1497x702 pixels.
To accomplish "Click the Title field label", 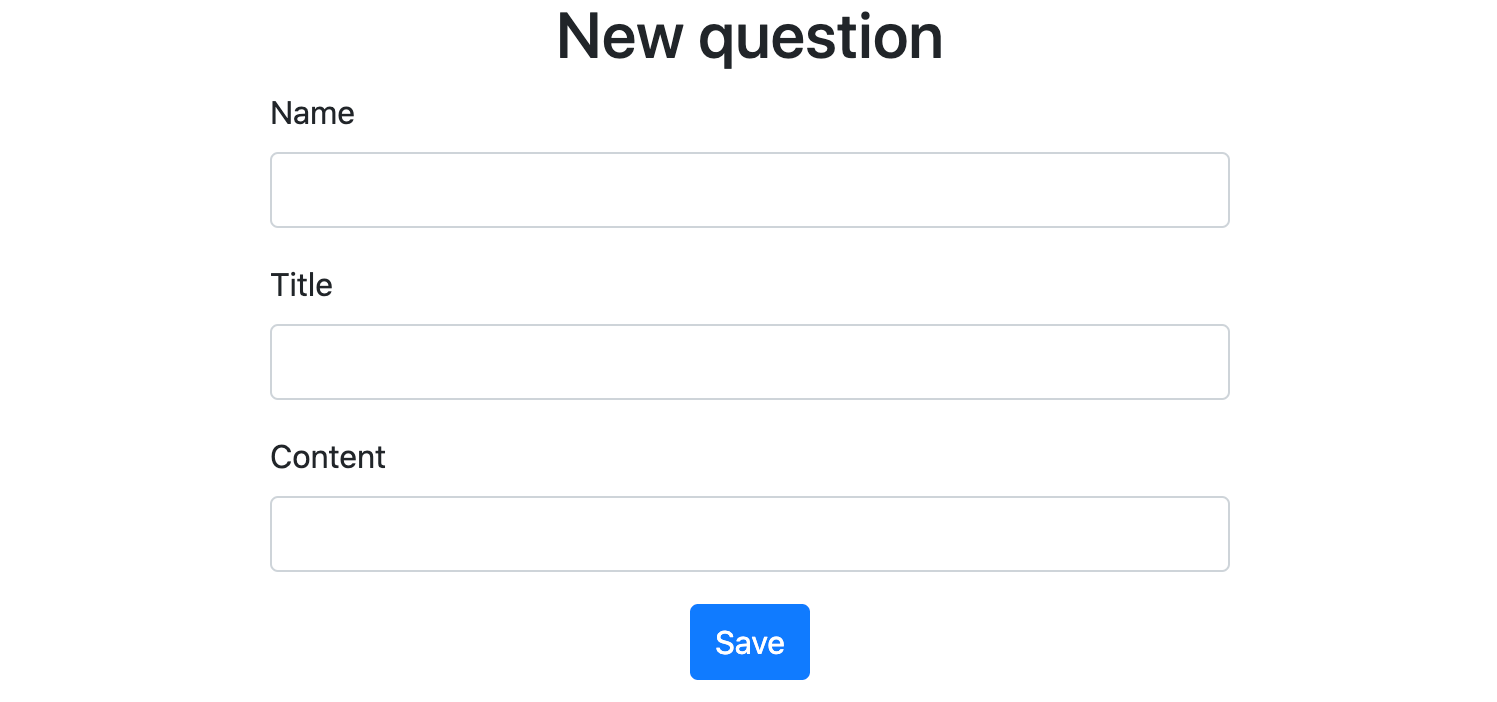I will point(301,286).
